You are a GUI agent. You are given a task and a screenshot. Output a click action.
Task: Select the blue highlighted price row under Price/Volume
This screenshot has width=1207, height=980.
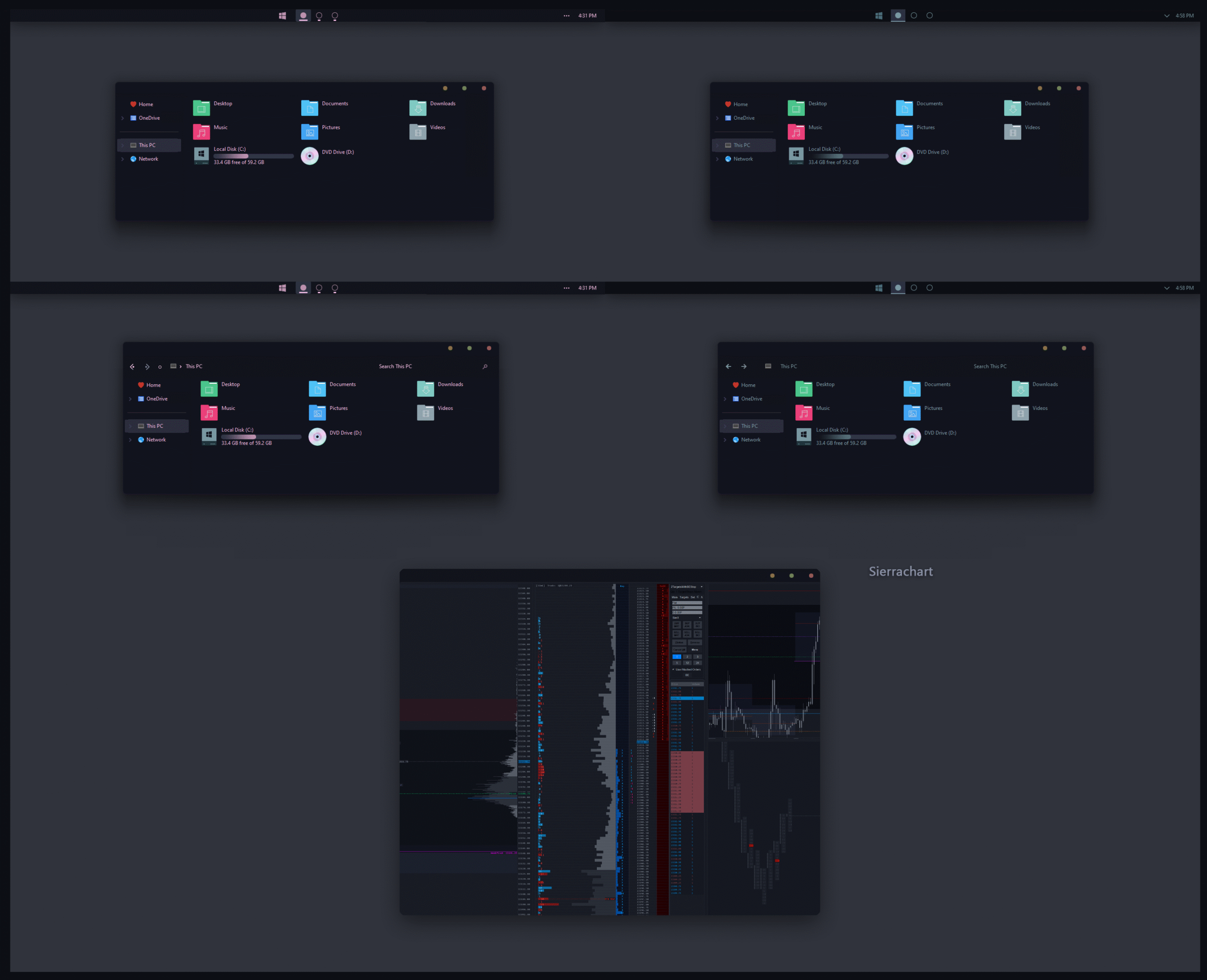click(x=687, y=698)
